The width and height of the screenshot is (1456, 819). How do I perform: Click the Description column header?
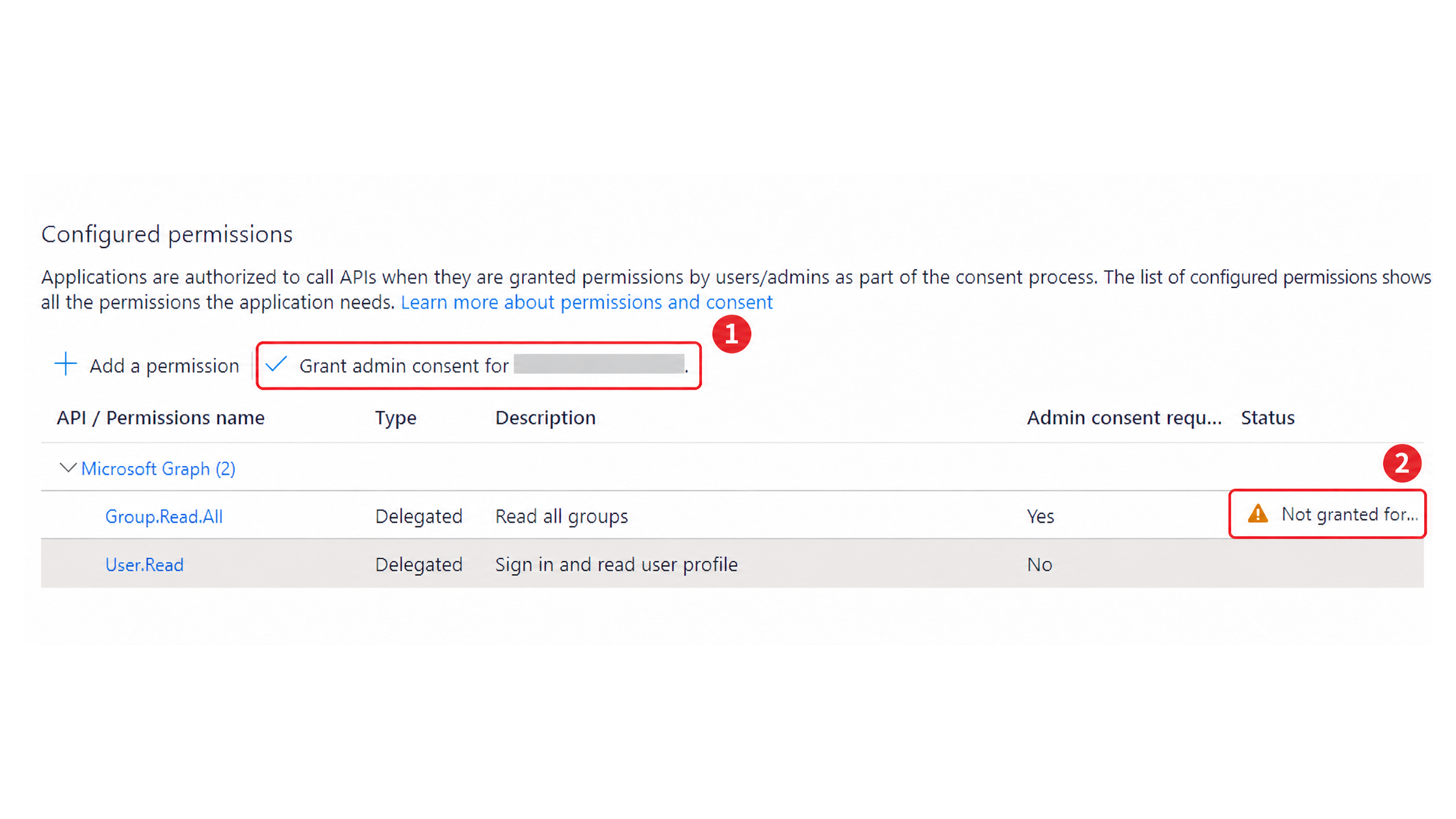(x=545, y=417)
